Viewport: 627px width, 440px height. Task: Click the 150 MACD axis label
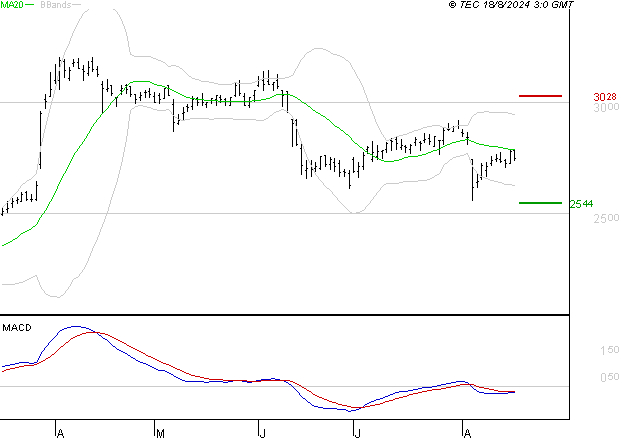610,350
